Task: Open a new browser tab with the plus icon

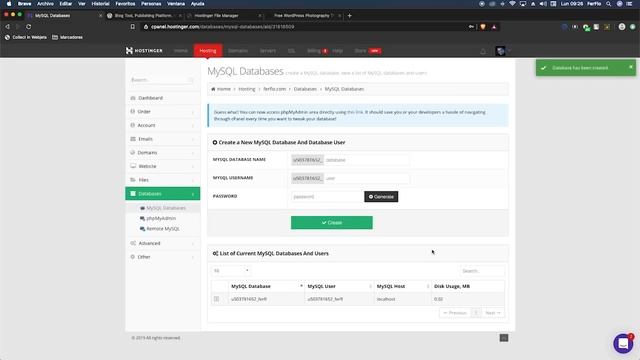Action: (x=349, y=16)
